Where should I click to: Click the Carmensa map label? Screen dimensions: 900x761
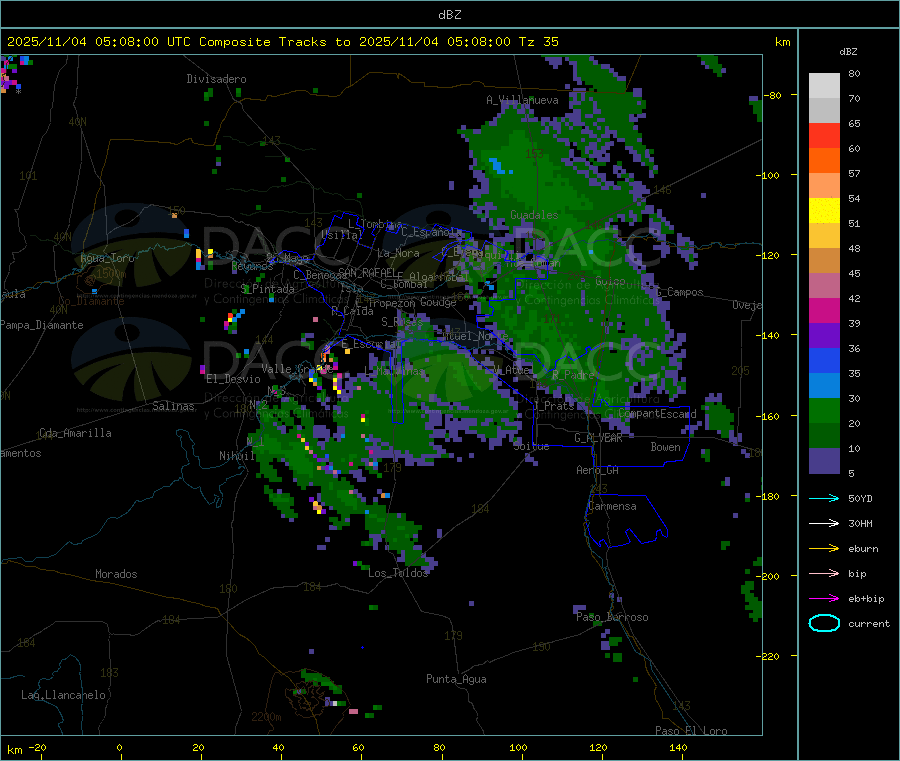(x=612, y=506)
